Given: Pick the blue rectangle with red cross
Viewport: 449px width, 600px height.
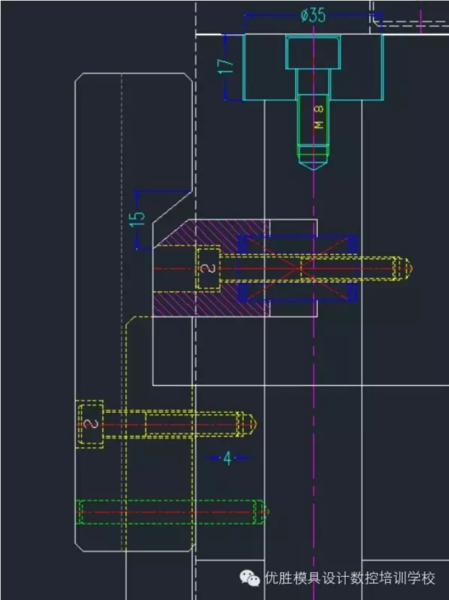Looking at the screenshot, I should pos(298,269).
